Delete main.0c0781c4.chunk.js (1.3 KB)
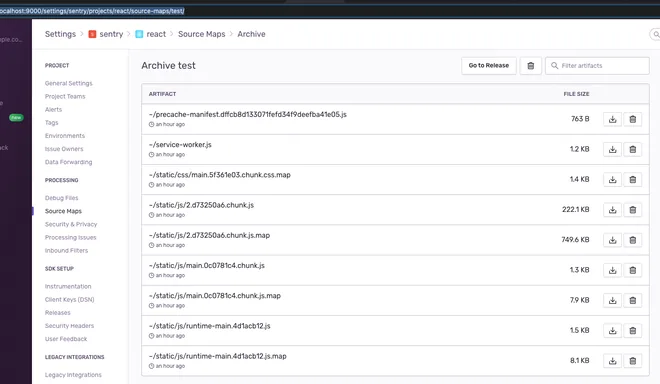The image size is (660, 384). click(x=633, y=270)
